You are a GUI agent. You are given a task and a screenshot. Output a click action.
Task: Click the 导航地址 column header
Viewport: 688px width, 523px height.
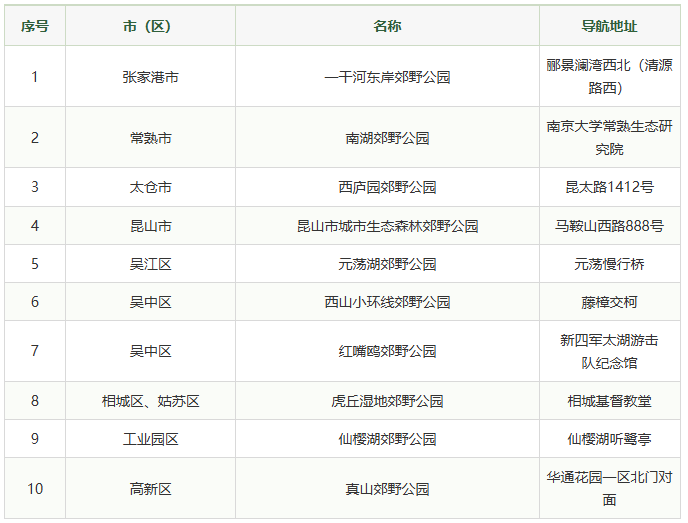coord(609,26)
